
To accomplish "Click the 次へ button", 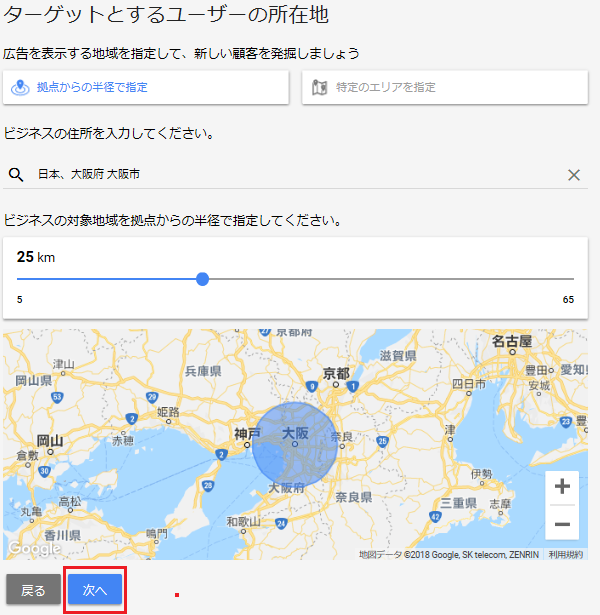I will [x=95, y=590].
